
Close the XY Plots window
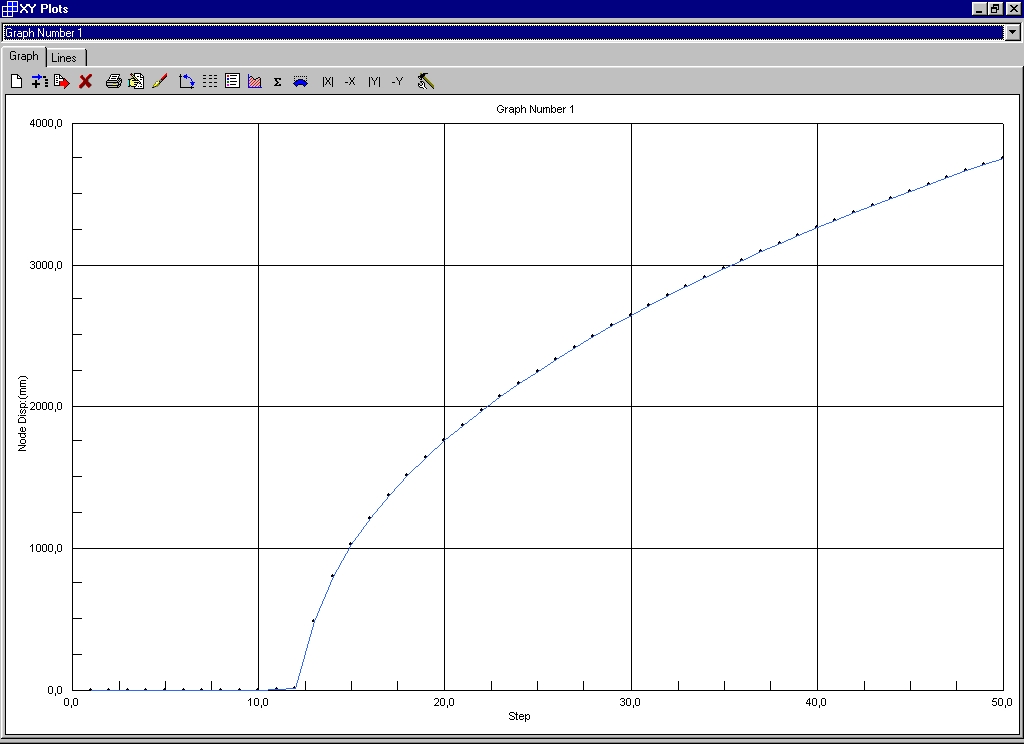pyautogui.click(x=1012, y=8)
